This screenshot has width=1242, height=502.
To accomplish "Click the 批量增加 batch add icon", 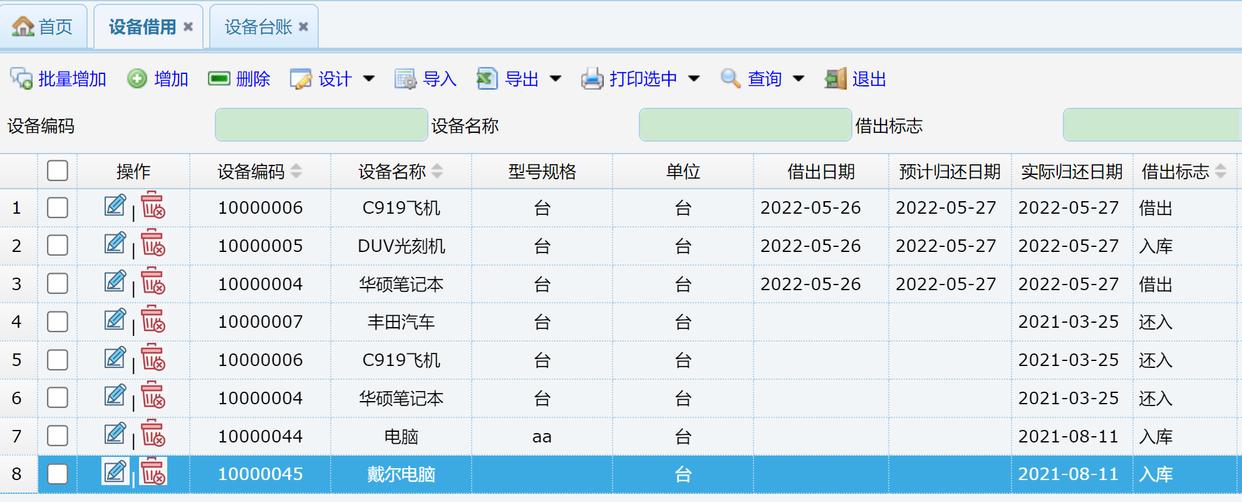I will coord(21,79).
